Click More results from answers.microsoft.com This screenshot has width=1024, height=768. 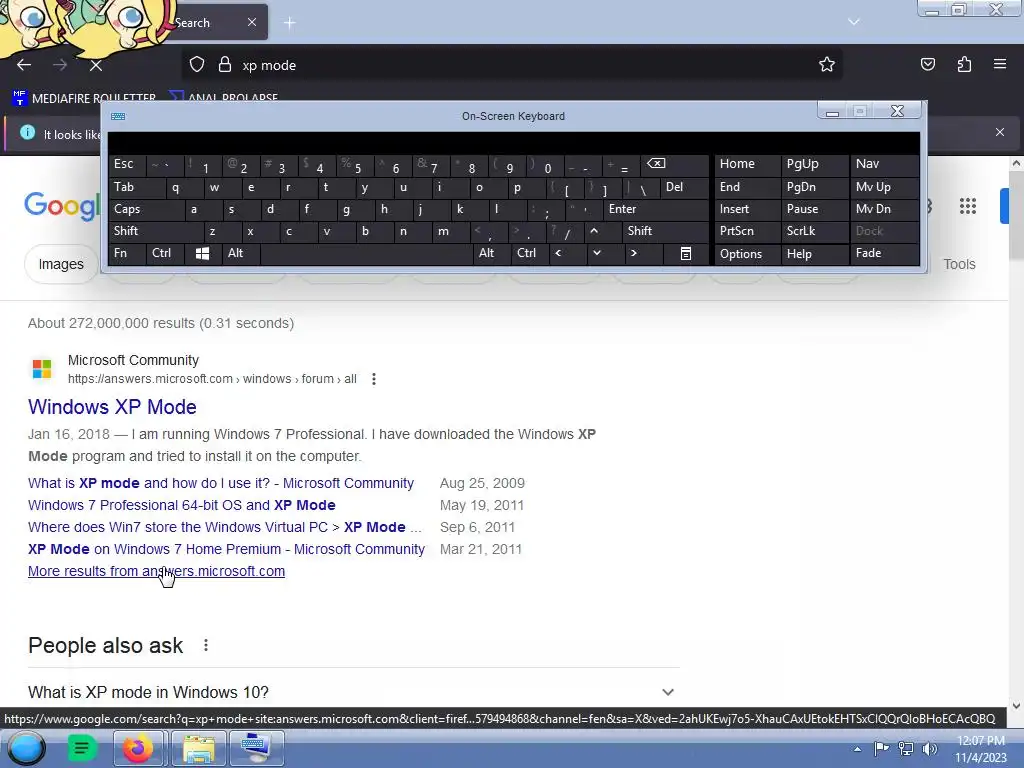point(156,571)
